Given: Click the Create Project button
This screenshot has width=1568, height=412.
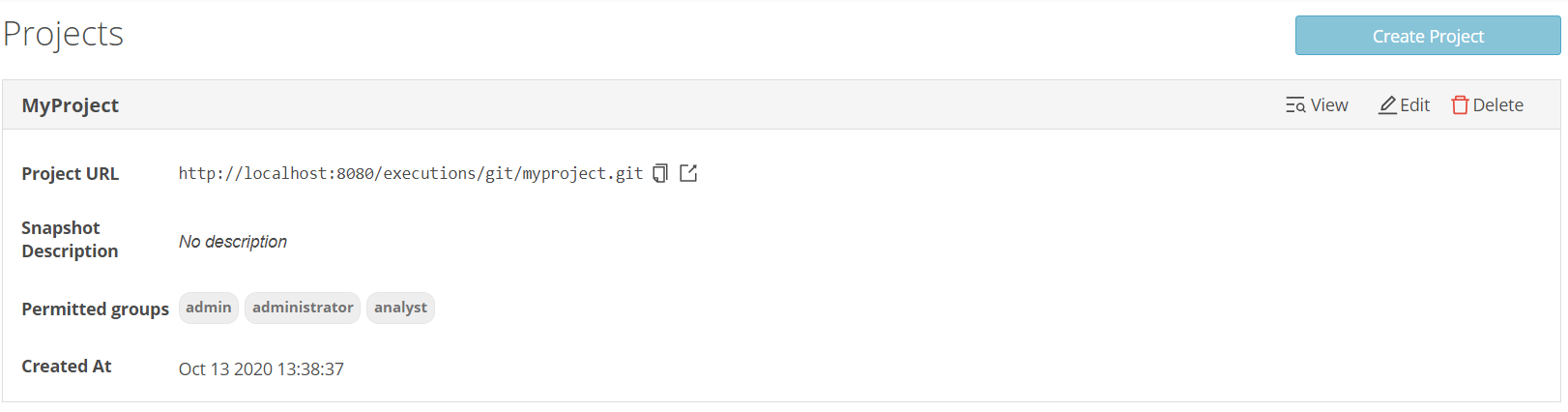Looking at the screenshot, I should tap(1428, 36).
